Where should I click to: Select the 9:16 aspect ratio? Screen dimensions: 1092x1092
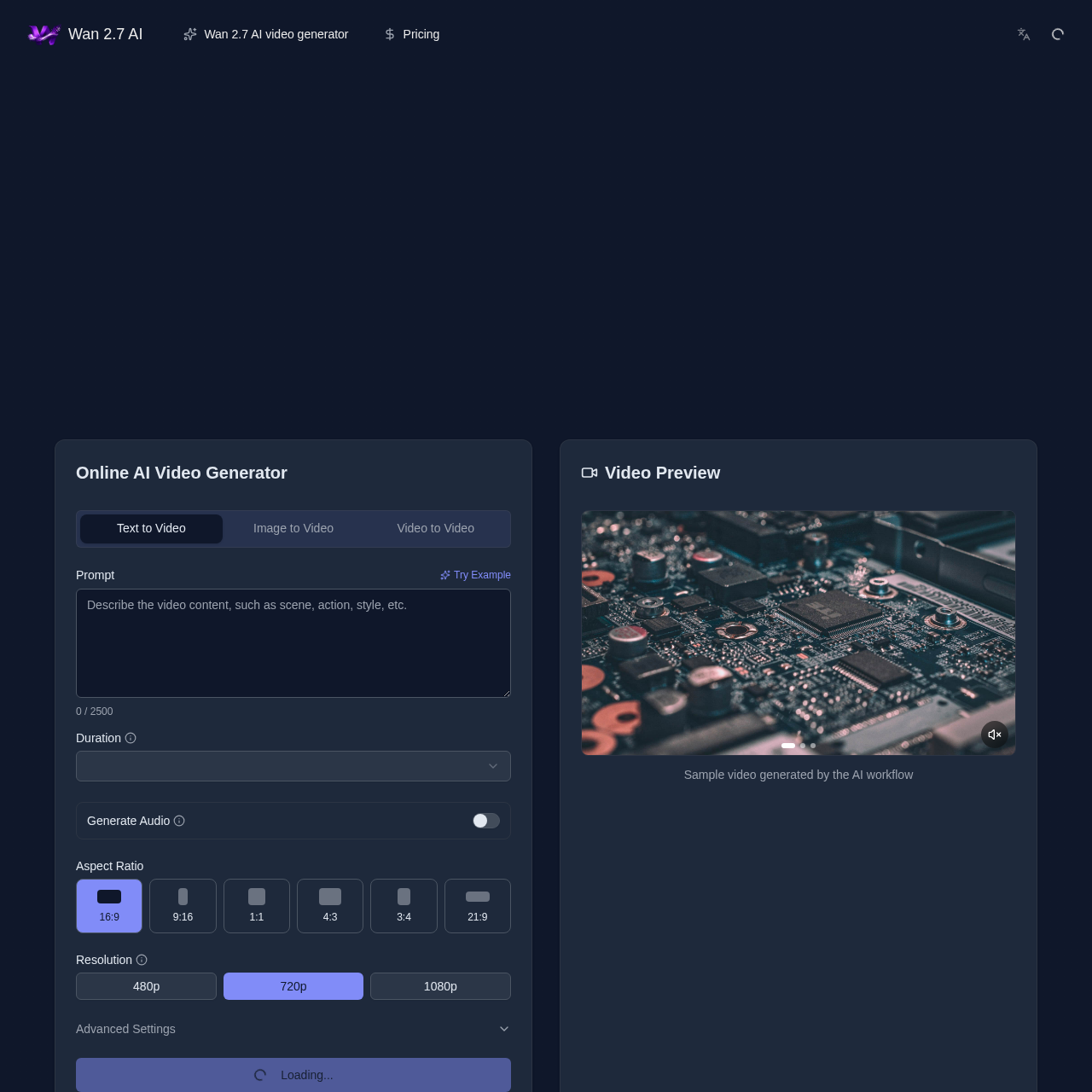(183, 906)
